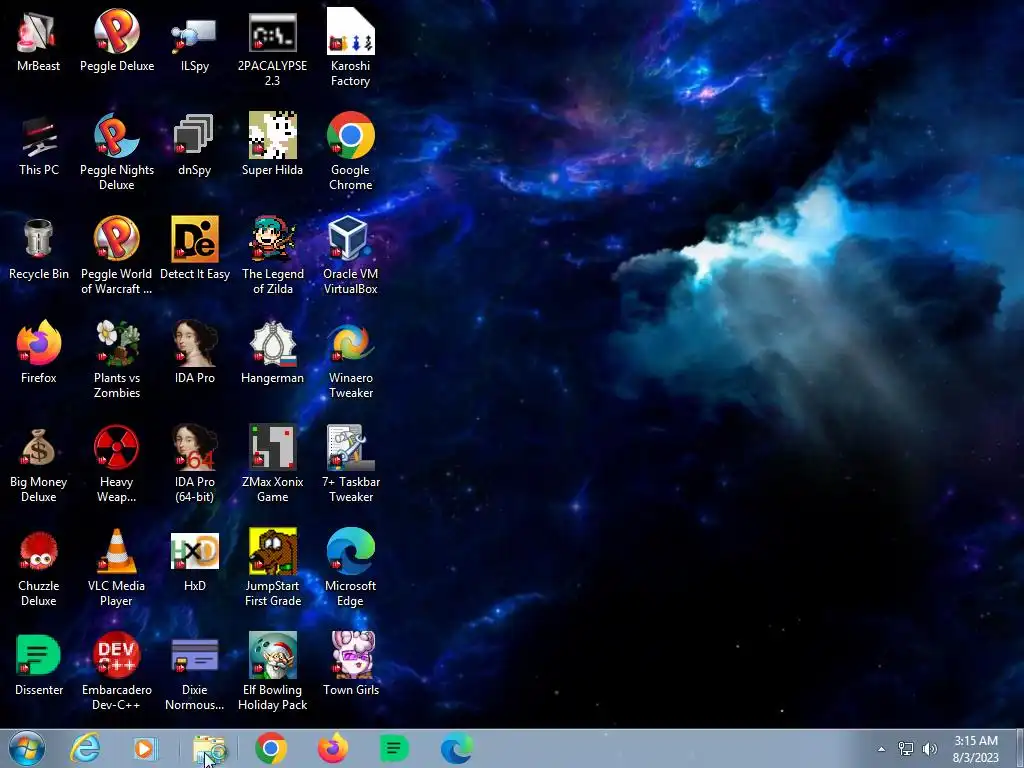This screenshot has height=768, width=1024.
Task: Select the ZMax Xonix Game icon
Action: coord(272,464)
